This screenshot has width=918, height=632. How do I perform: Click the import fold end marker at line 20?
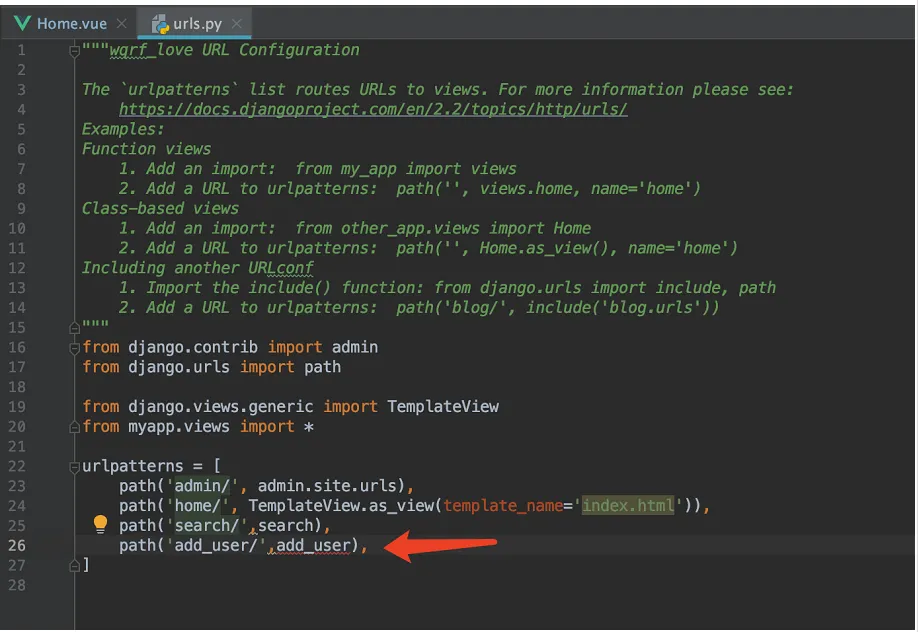[74, 427]
